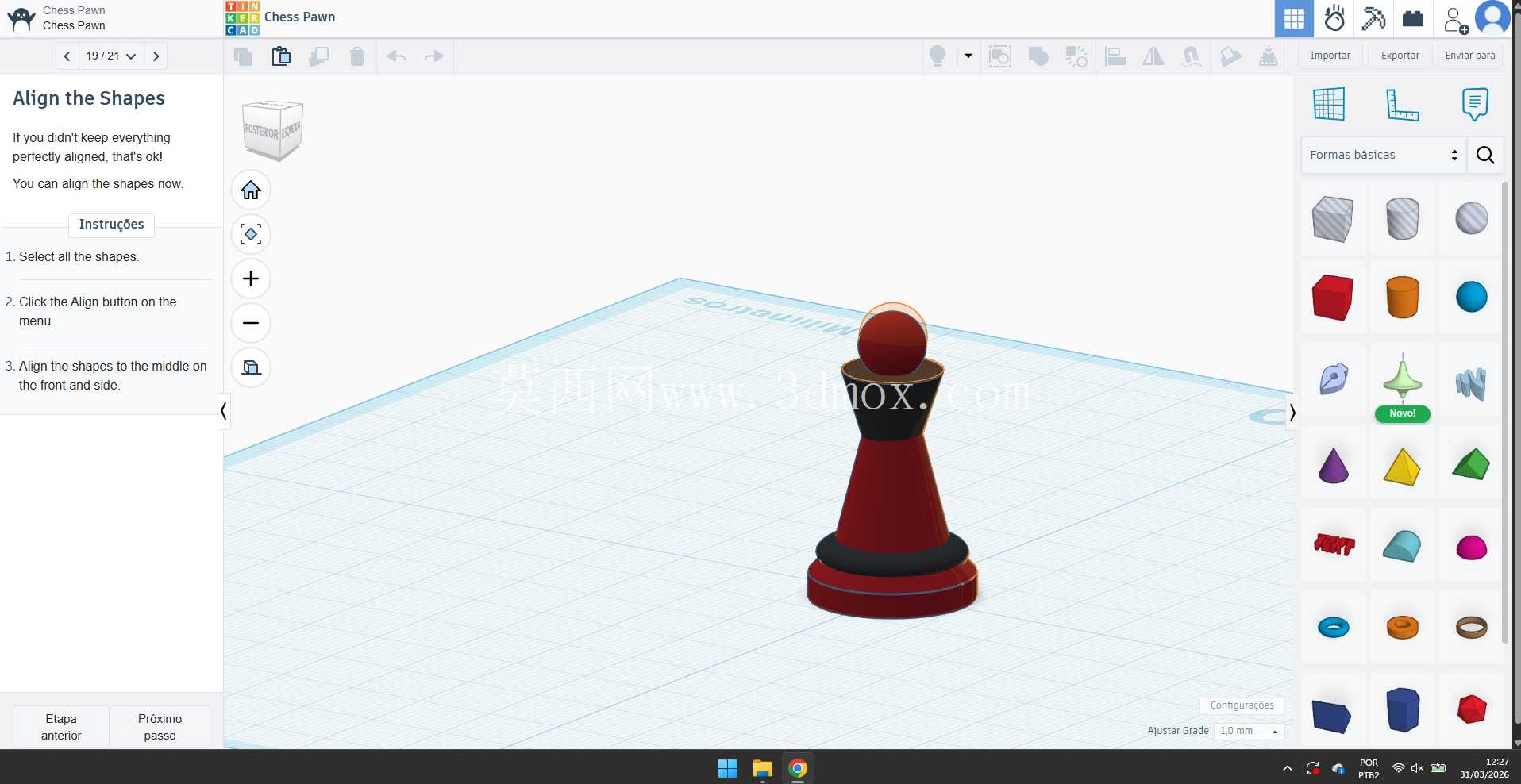Viewport: 1521px width, 784px height.
Task: Delete the selected shapes with trash icon
Action: coord(357,56)
